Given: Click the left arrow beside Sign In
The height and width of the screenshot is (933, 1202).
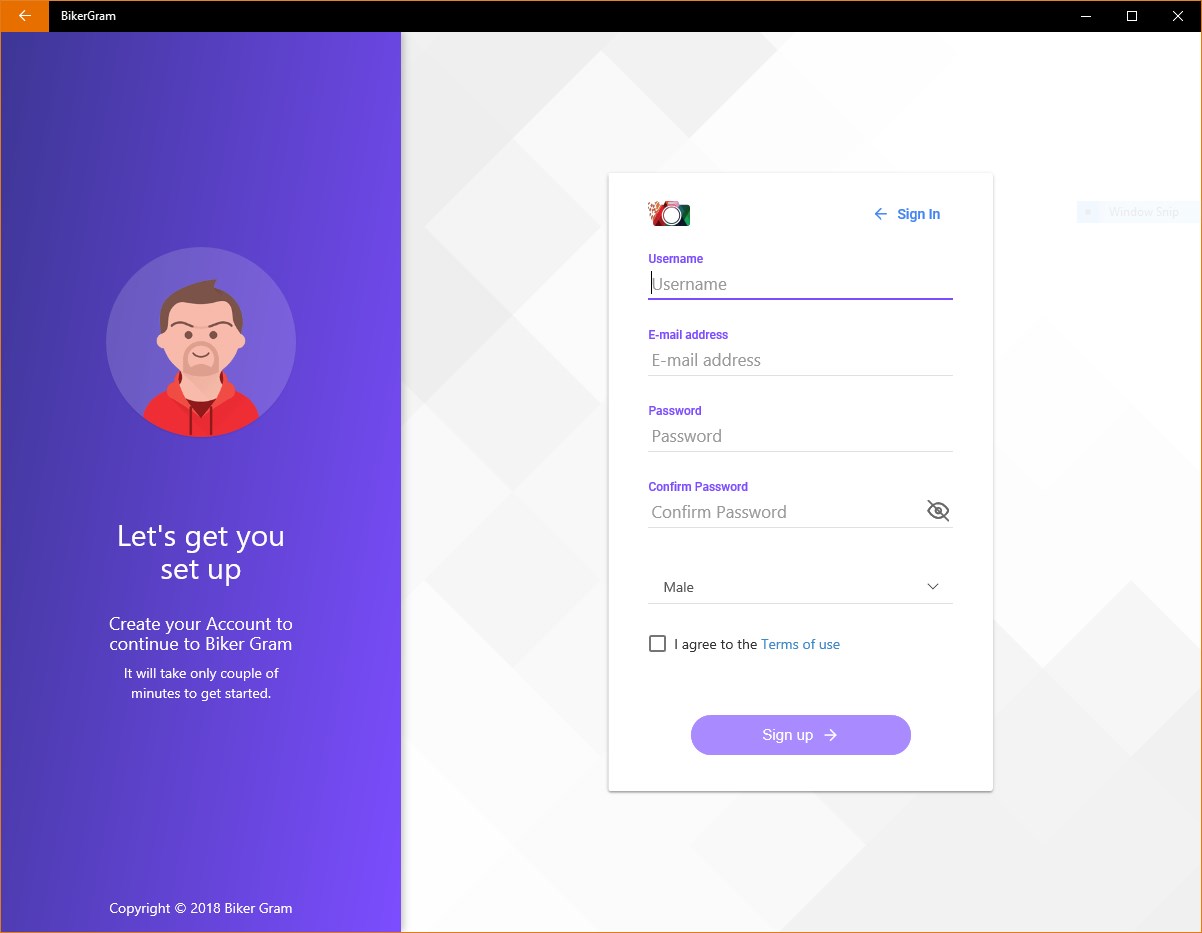Looking at the screenshot, I should point(880,214).
